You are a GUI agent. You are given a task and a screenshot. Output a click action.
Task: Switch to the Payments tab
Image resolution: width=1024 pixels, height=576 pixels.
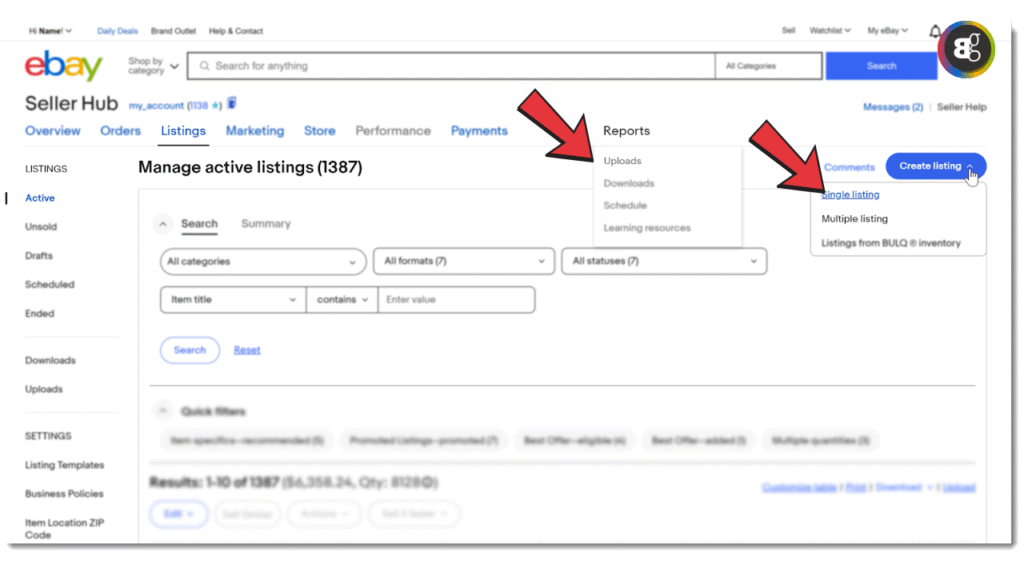pyautogui.click(x=479, y=130)
